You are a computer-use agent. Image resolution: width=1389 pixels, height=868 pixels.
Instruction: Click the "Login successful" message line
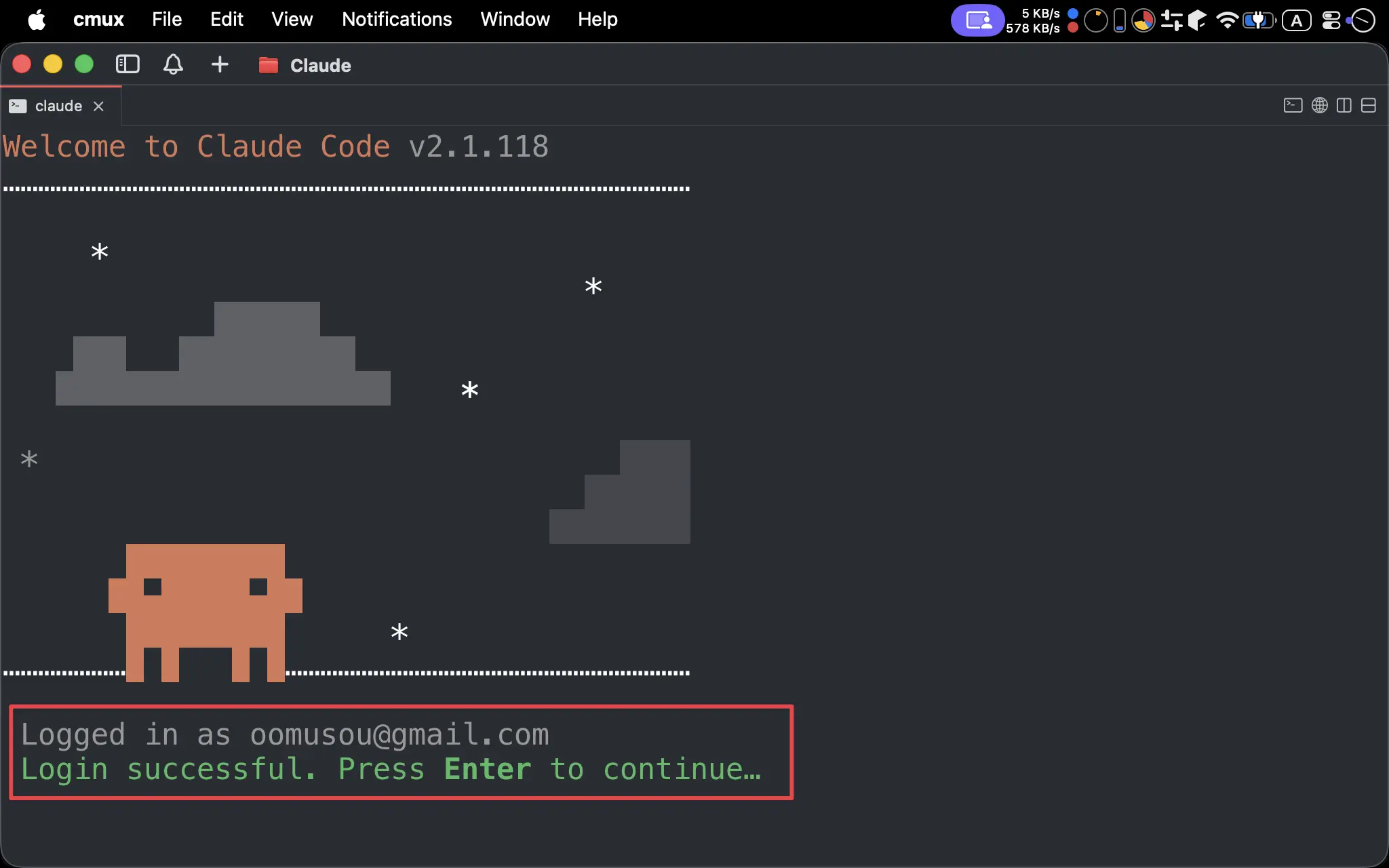(x=391, y=770)
